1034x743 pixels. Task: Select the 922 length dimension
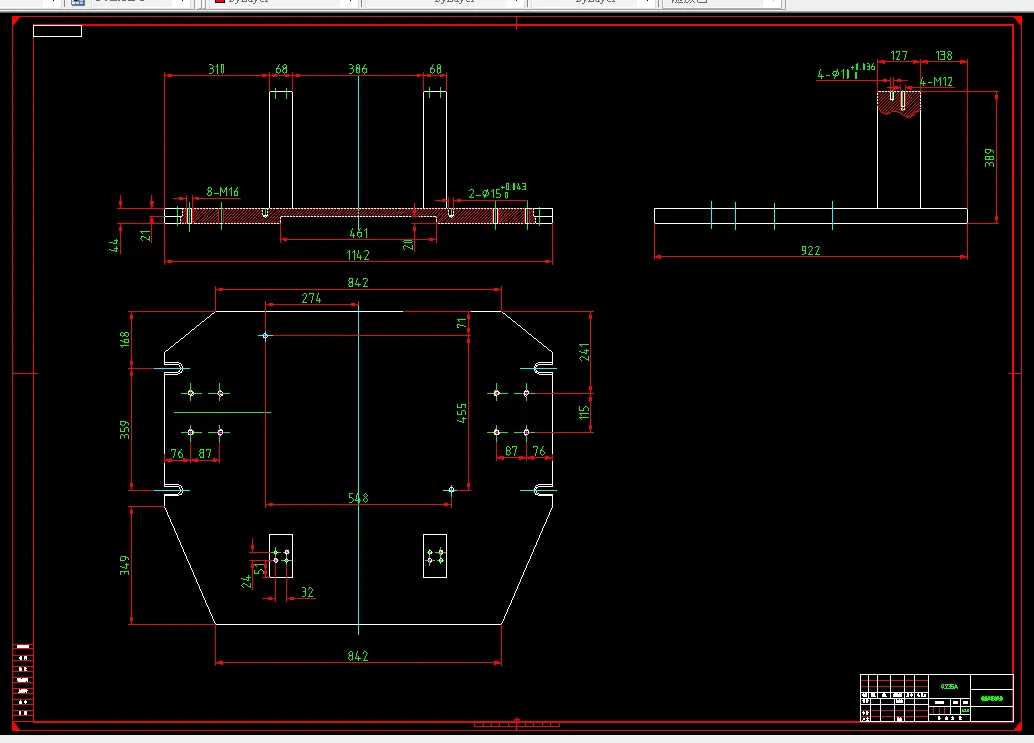(810, 250)
